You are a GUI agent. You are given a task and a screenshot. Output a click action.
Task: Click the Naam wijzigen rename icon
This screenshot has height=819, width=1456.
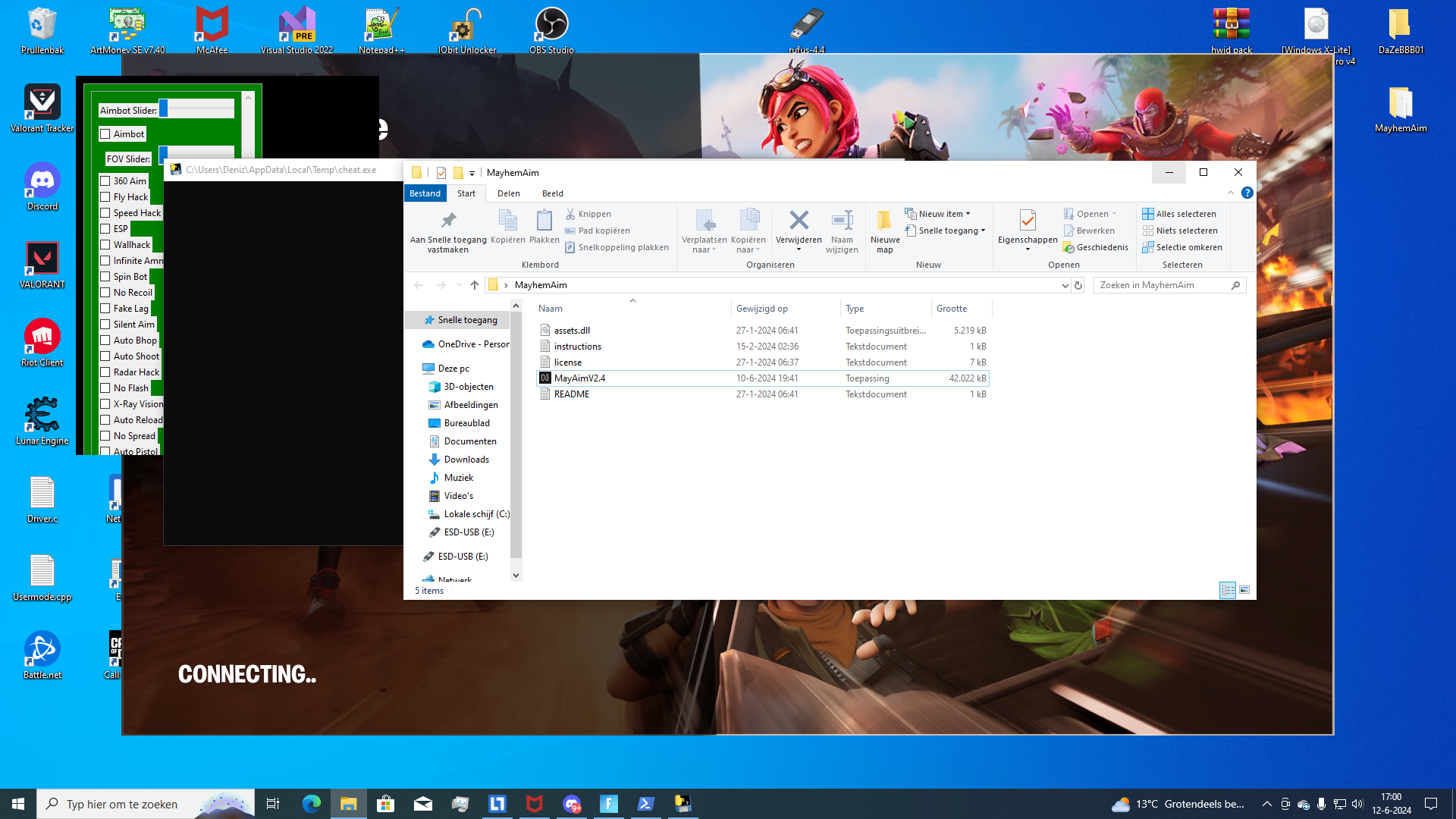click(842, 221)
